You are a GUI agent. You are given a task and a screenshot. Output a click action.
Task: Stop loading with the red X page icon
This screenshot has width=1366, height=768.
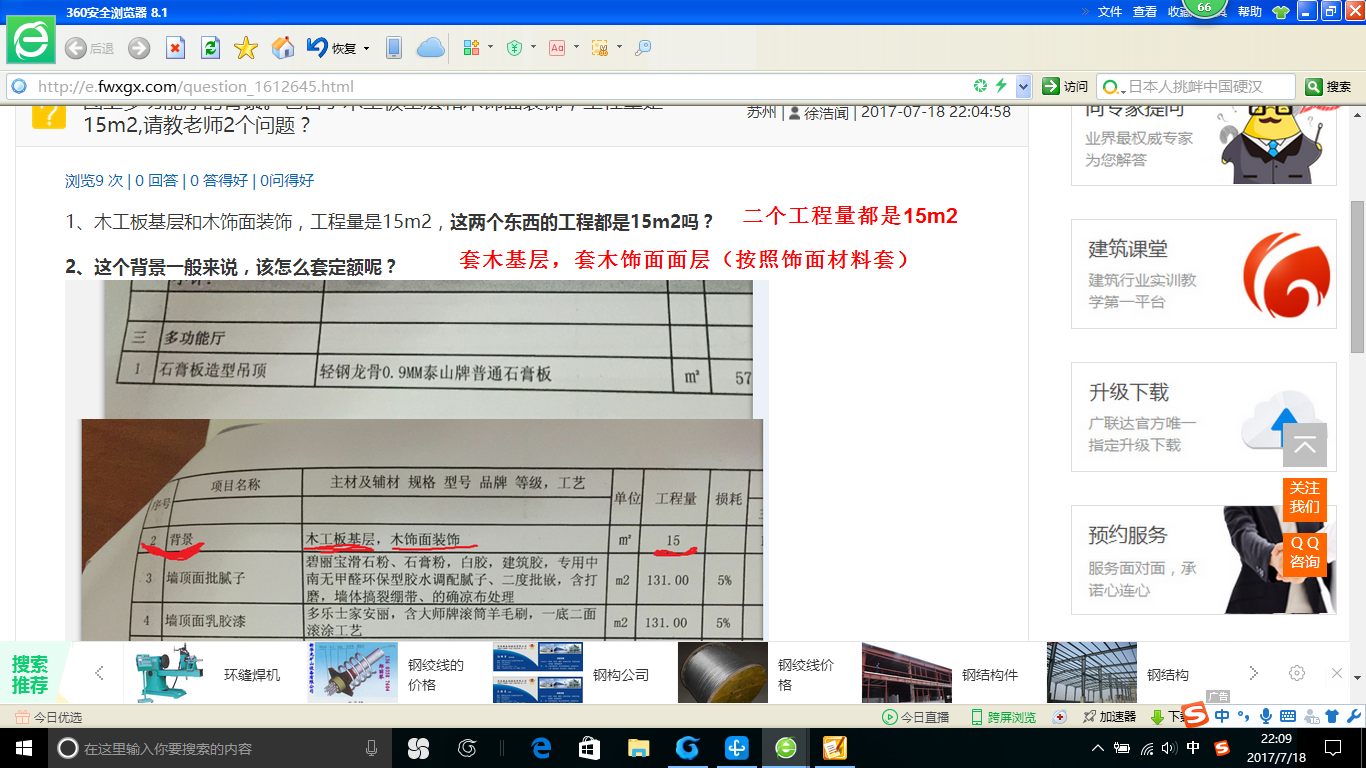pyautogui.click(x=175, y=48)
